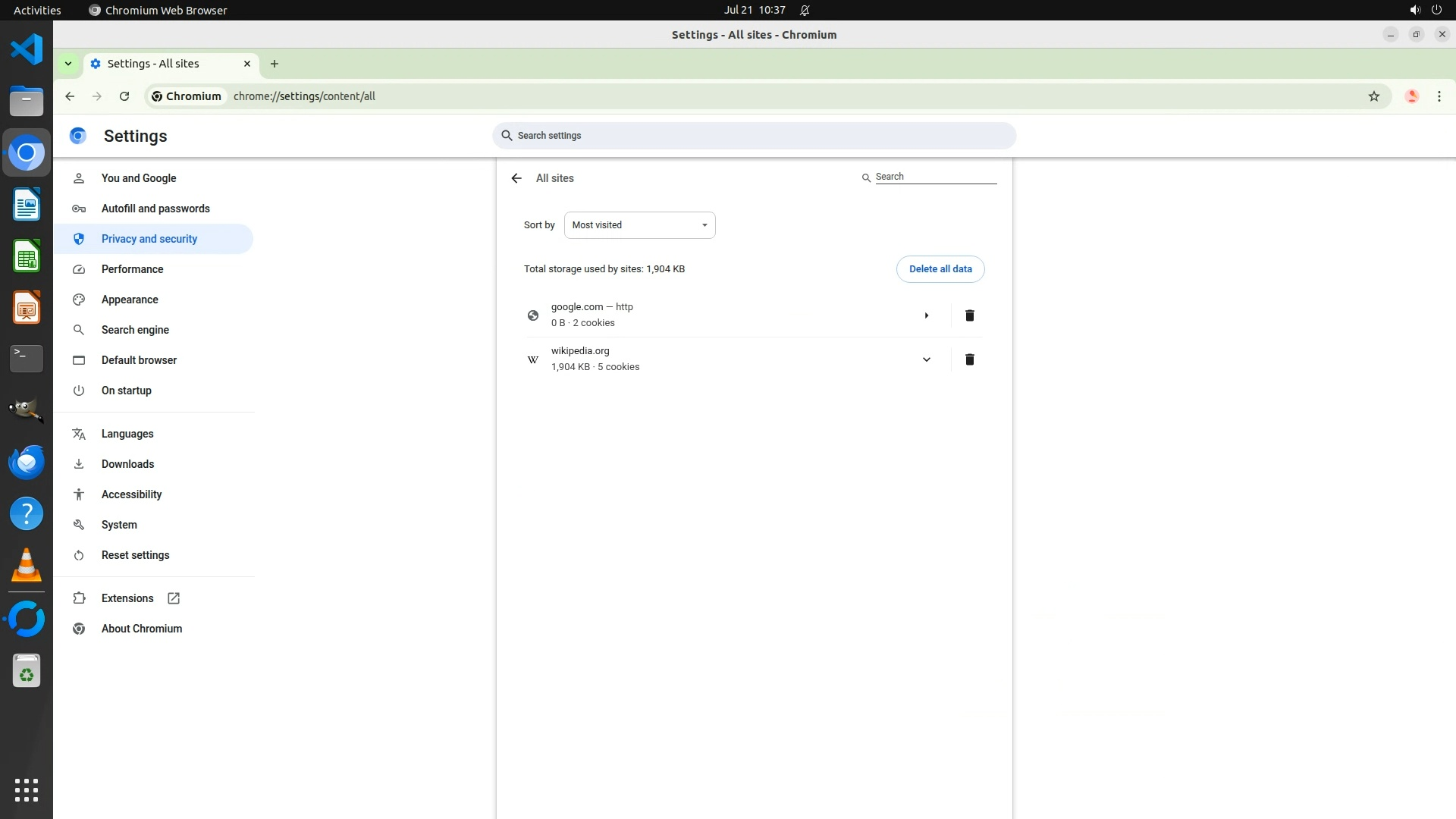This screenshot has width=1456, height=819.
Task: Open the tab search dropdown arrow
Action: (68, 64)
